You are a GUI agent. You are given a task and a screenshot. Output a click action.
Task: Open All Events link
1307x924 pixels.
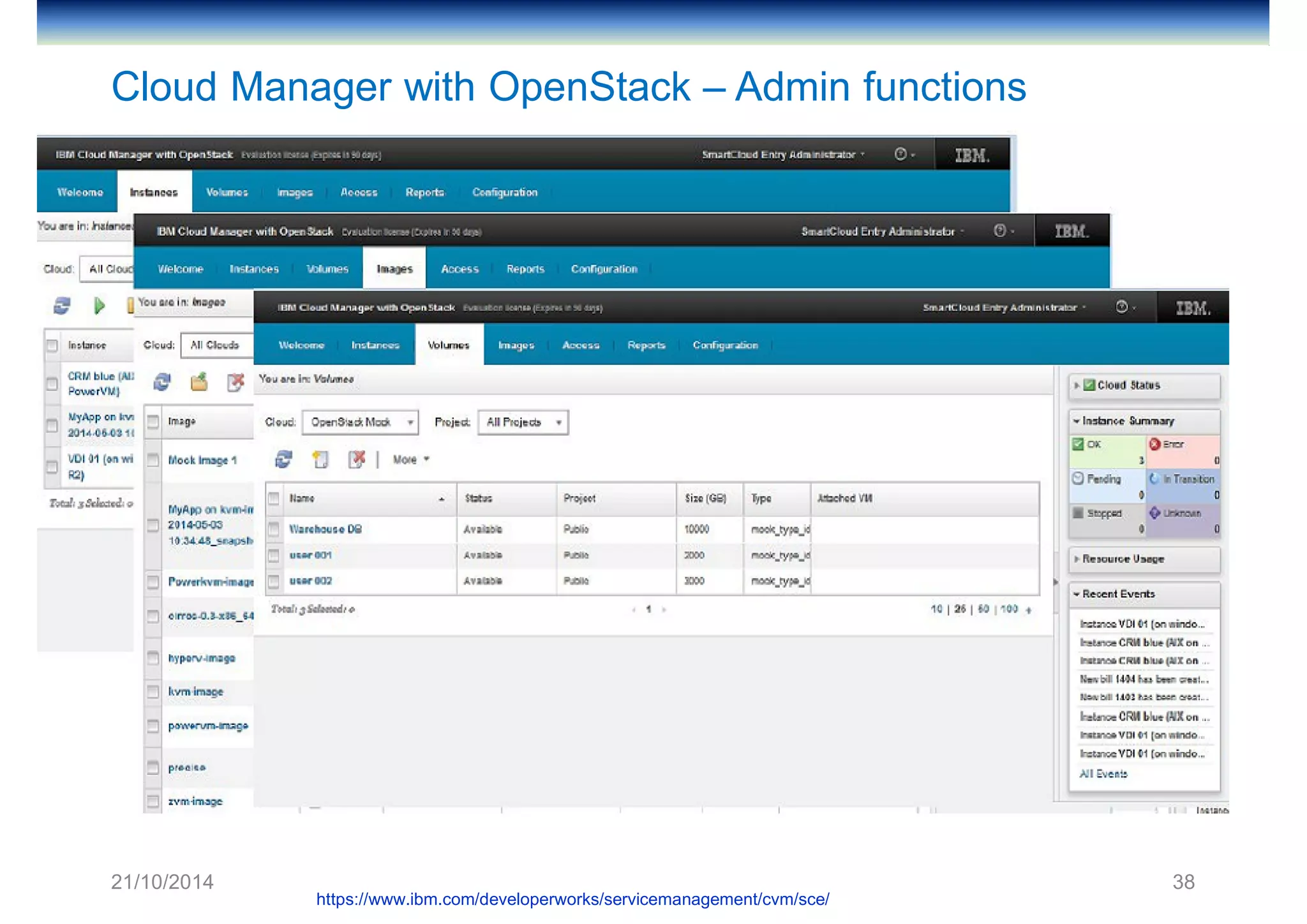(x=1103, y=773)
